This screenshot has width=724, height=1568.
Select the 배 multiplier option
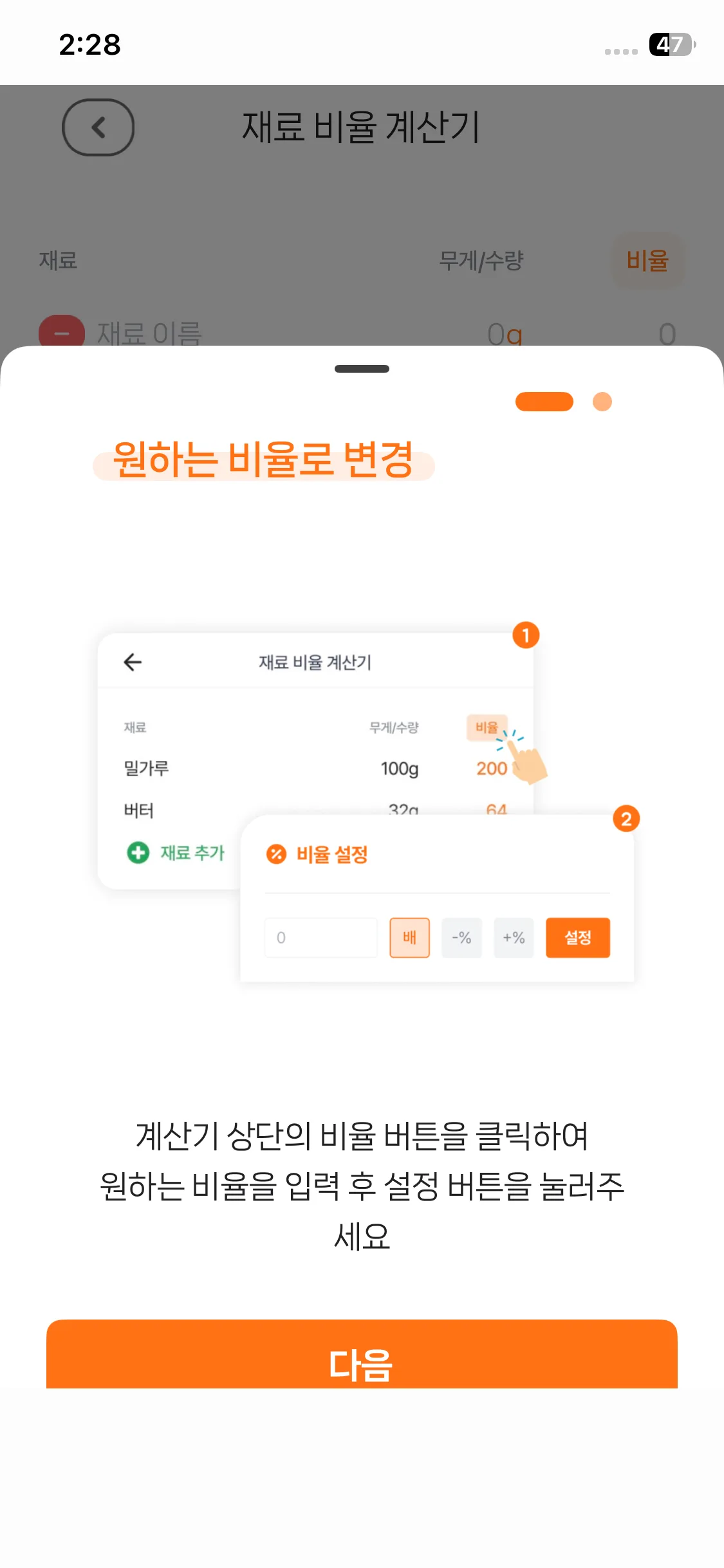point(409,937)
